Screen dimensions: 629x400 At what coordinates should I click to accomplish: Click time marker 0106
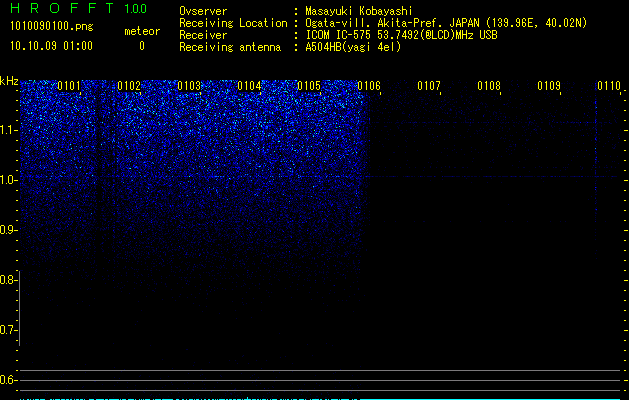pyautogui.click(x=369, y=86)
